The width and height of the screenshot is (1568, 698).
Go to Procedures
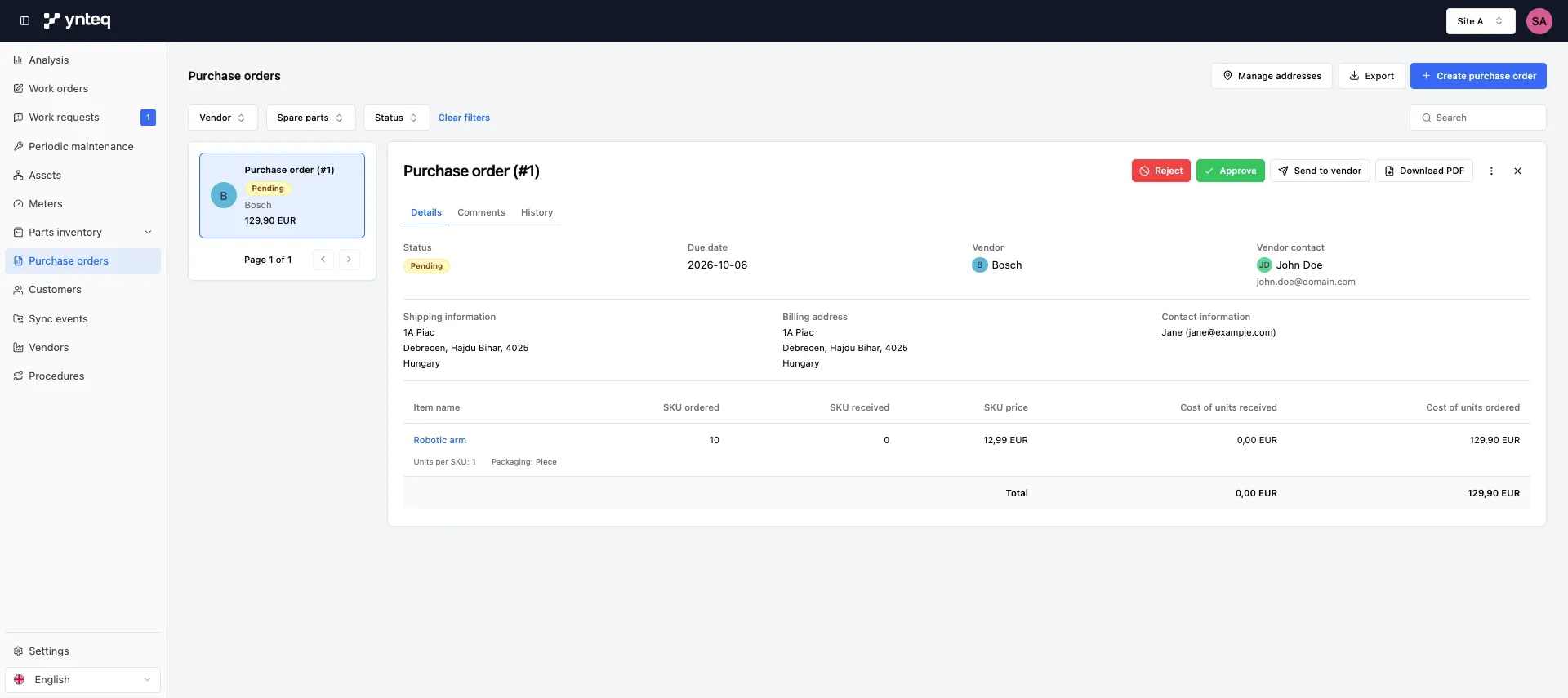click(x=82, y=376)
